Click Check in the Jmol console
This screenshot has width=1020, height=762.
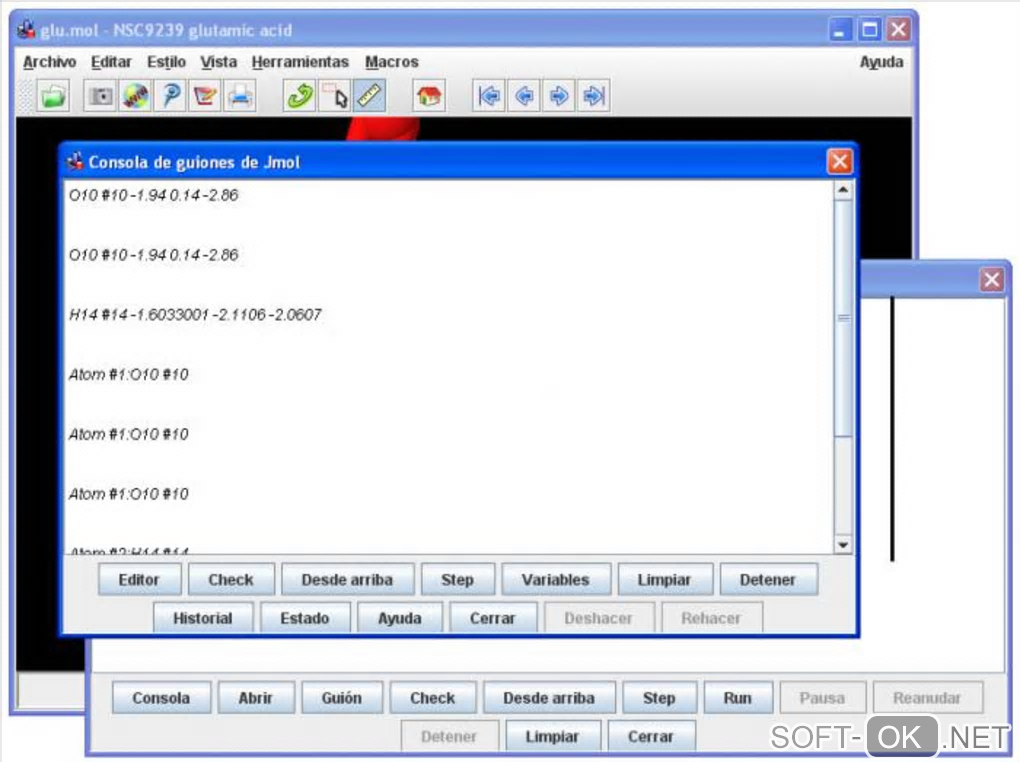[x=231, y=579]
